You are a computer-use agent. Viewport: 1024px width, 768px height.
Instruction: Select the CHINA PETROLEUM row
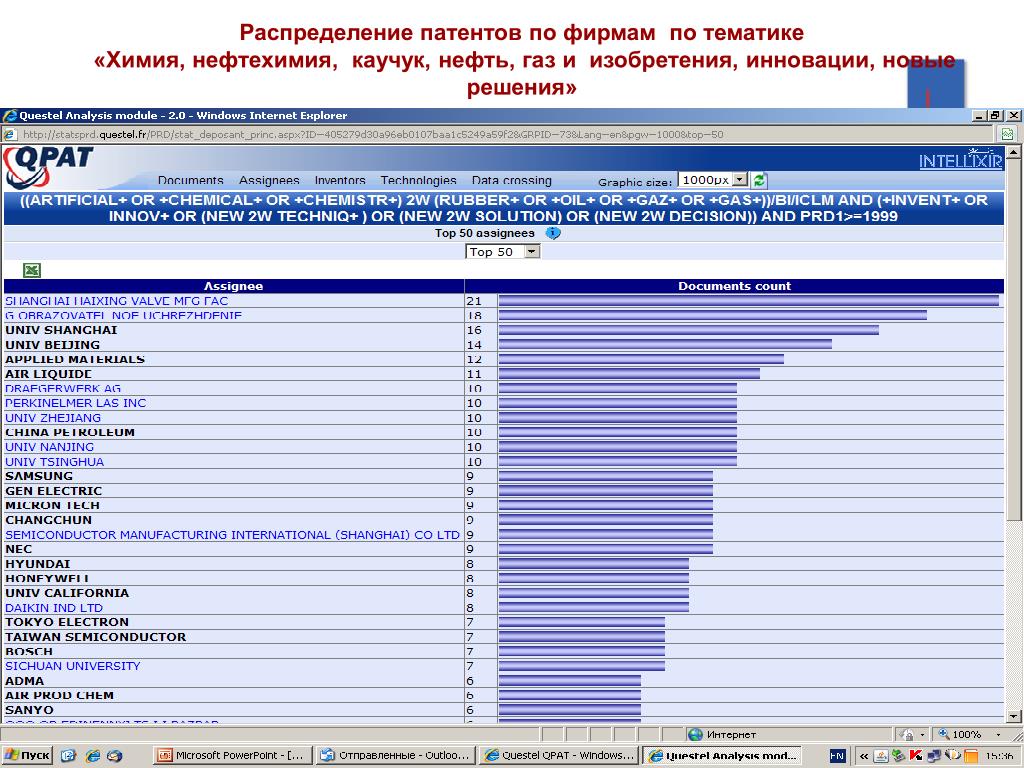pos(504,432)
